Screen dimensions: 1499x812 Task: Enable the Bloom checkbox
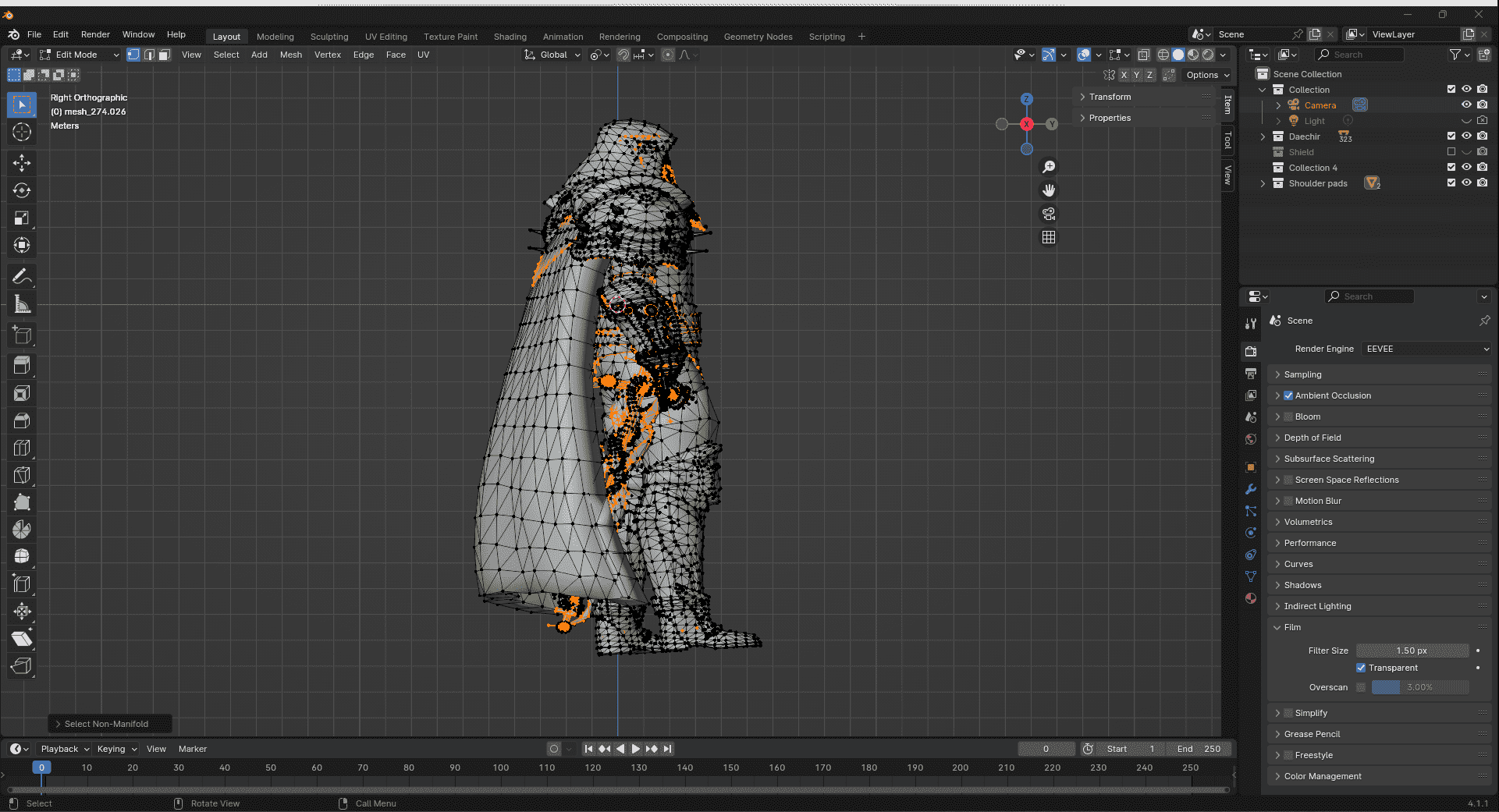[x=1288, y=417]
